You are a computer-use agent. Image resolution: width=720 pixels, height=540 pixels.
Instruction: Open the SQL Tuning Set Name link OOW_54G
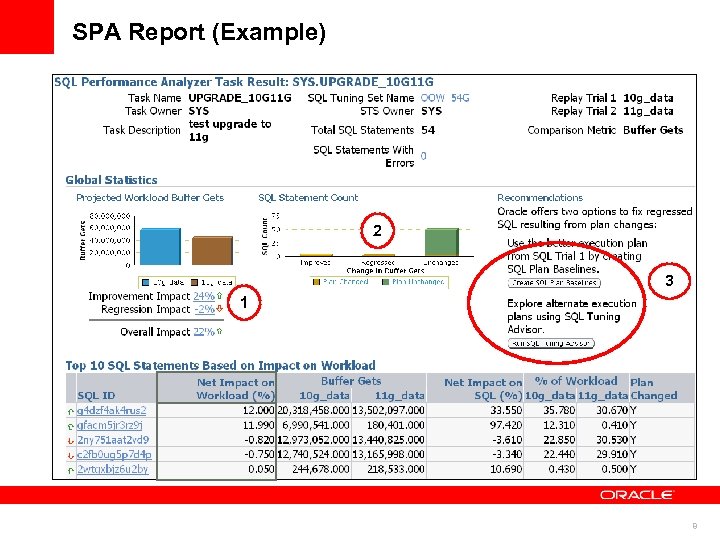(445, 98)
